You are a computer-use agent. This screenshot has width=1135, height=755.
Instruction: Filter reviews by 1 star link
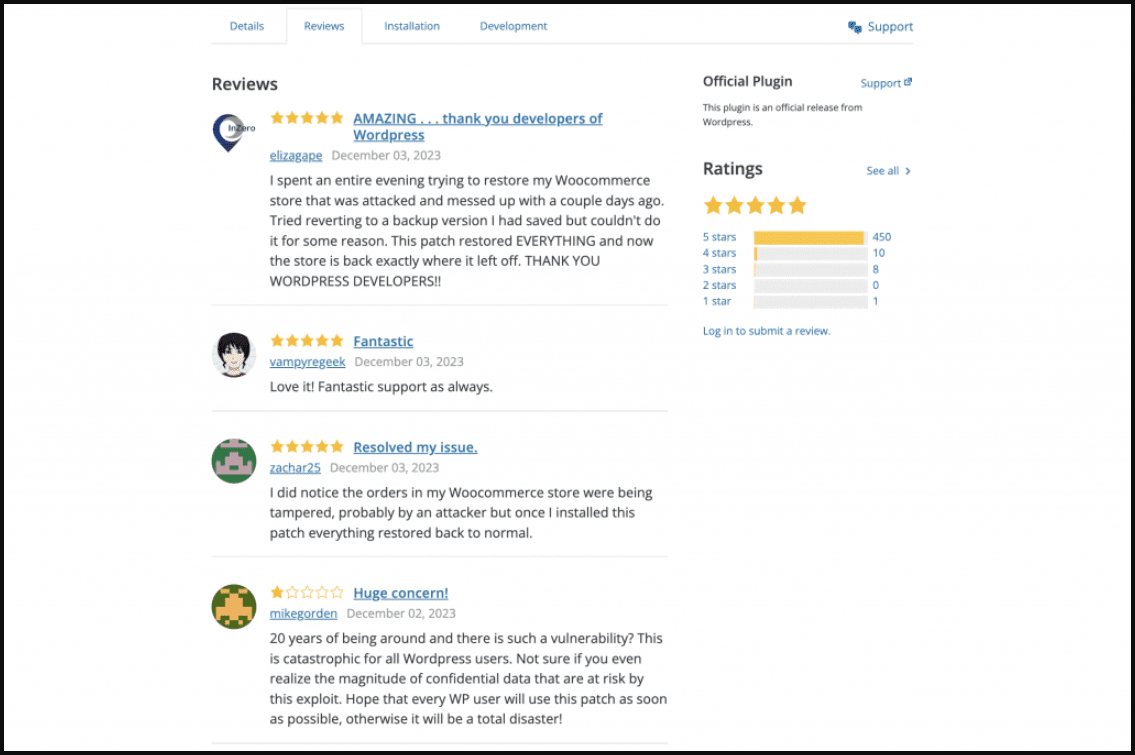(x=717, y=301)
